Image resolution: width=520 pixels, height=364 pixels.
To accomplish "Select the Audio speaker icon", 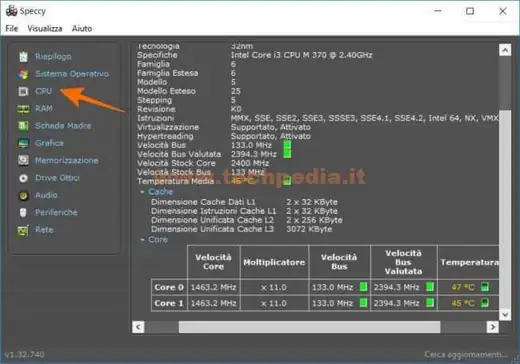I will [x=23, y=195].
